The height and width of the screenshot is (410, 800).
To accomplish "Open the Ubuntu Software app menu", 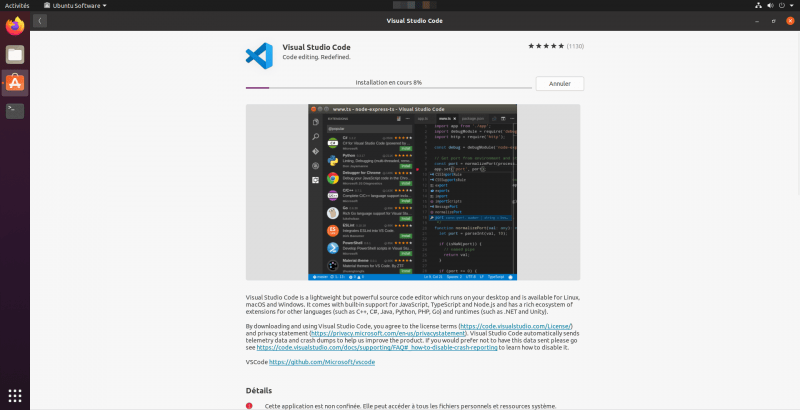I will pos(75,6).
